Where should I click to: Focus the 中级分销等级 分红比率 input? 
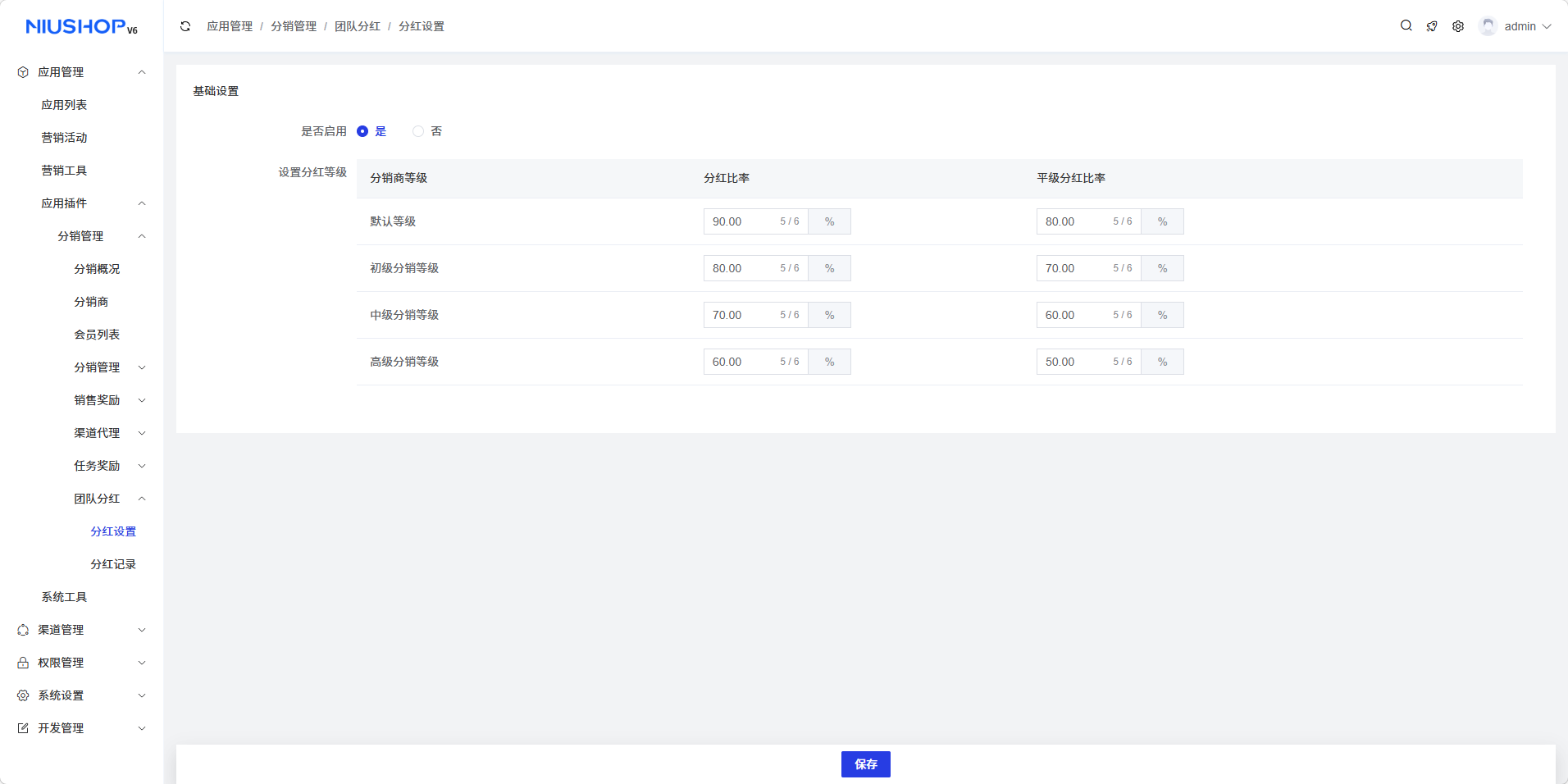(x=756, y=315)
